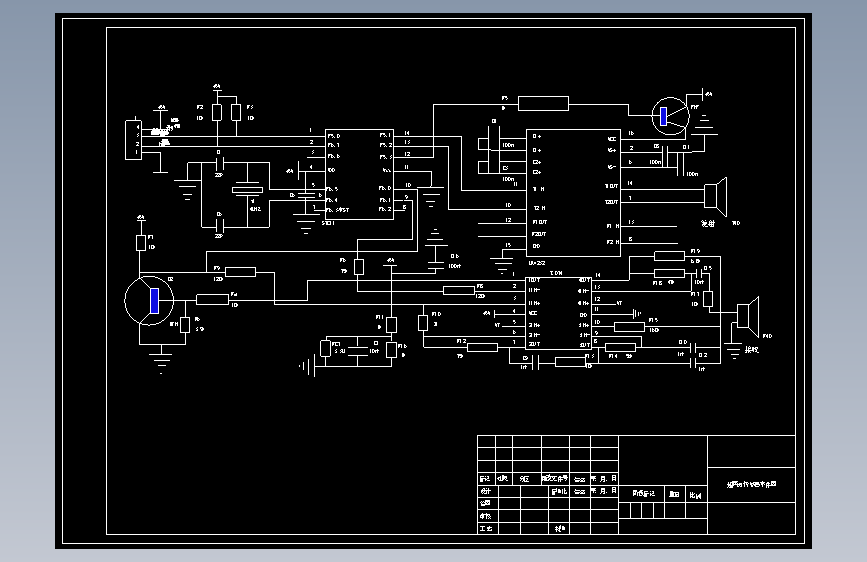Click resistor R4 on the left transistor base
Viewport: 867px width, 562px height.
(x=212, y=299)
